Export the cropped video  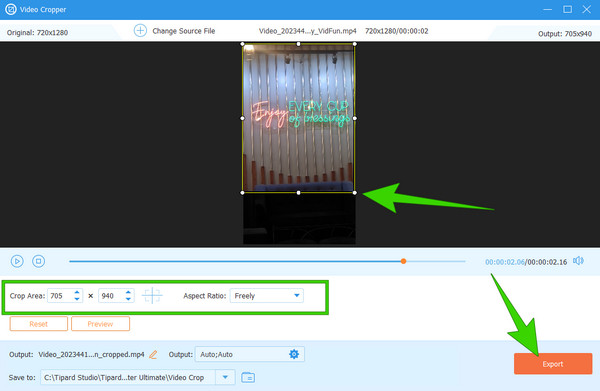pos(553,364)
